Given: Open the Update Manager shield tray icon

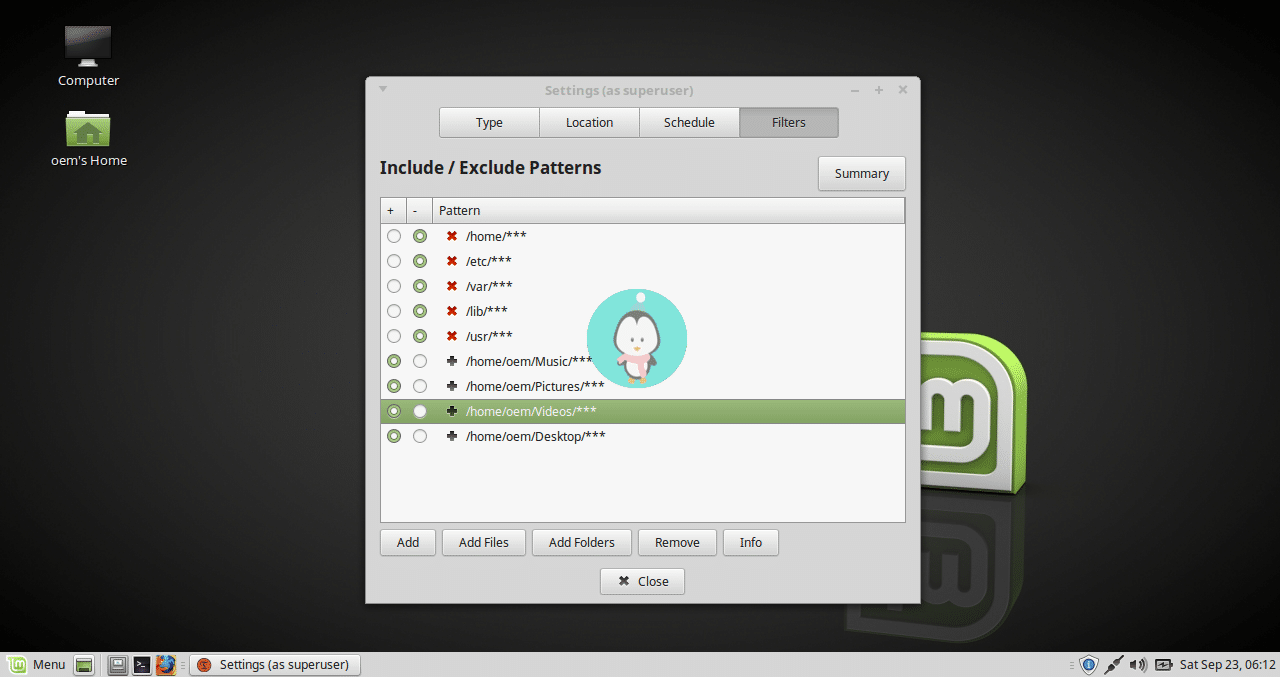Looking at the screenshot, I should tap(1089, 664).
